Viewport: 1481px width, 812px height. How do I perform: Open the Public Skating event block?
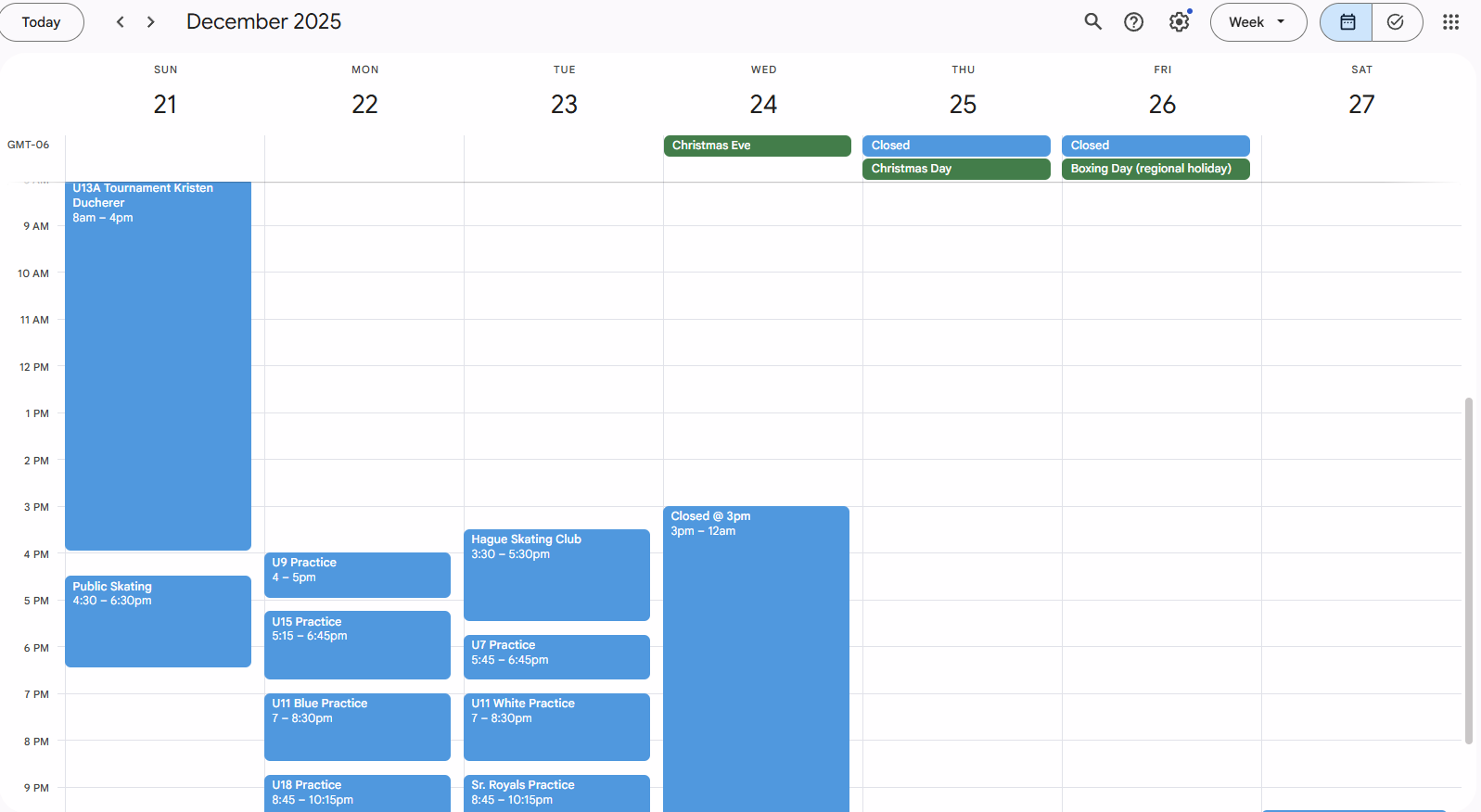158,620
